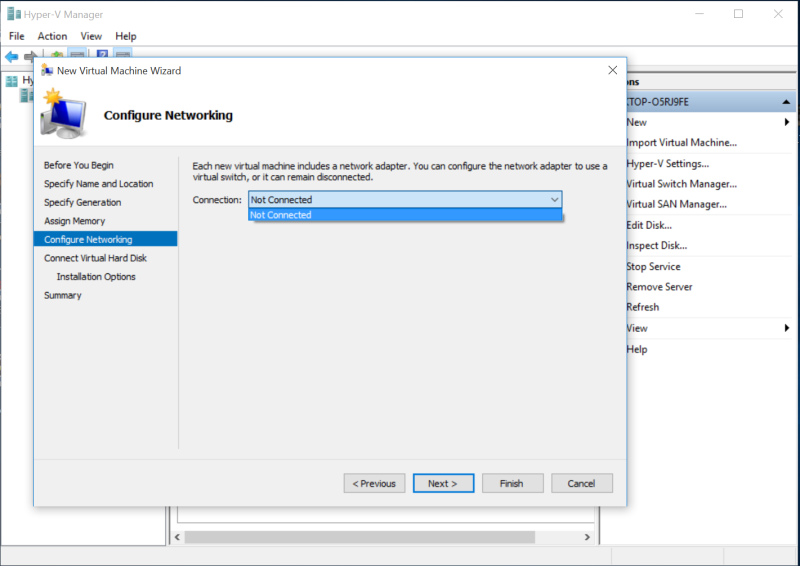The height and width of the screenshot is (566, 800).
Task: Go to Installation Options step
Action: click(x=96, y=276)
